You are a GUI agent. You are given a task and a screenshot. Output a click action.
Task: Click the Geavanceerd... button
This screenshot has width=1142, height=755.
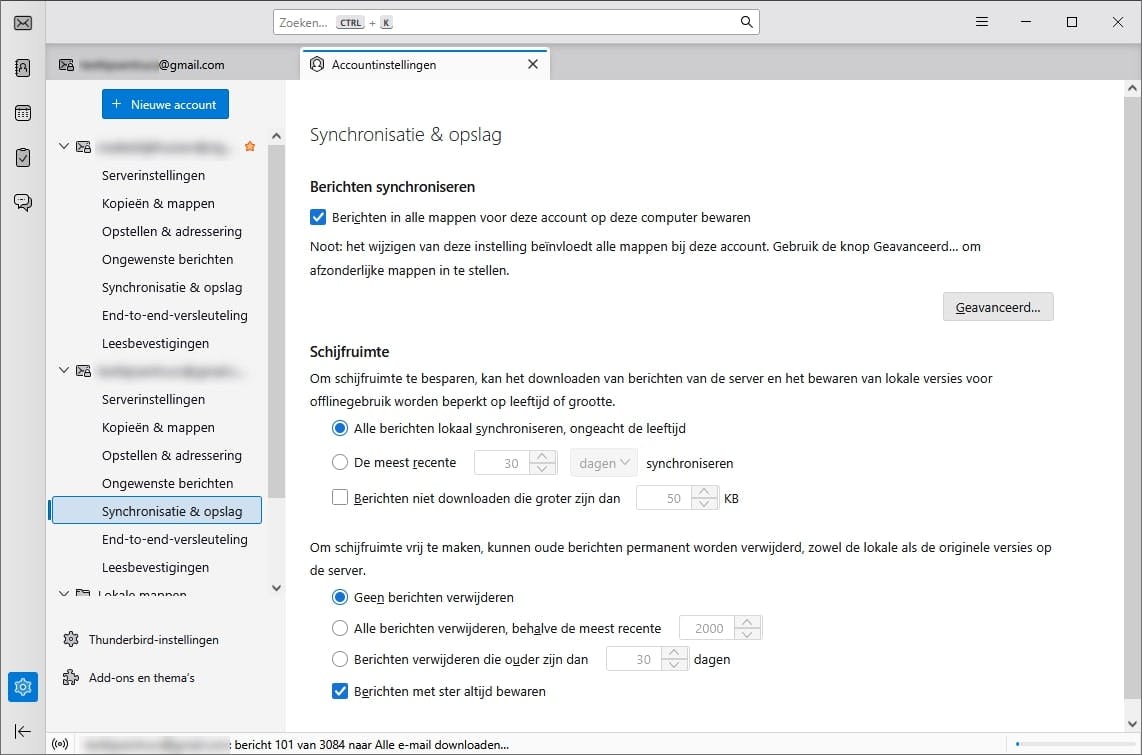pos(997,306)
